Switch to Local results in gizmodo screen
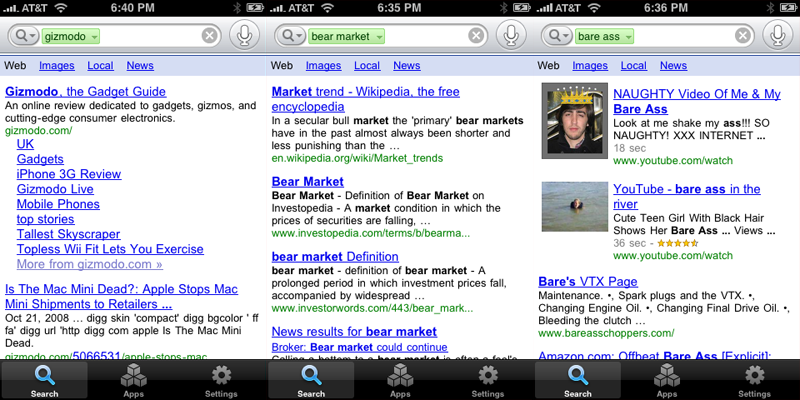The height and width of the screenshot is (400, 800). coord(101,66)
